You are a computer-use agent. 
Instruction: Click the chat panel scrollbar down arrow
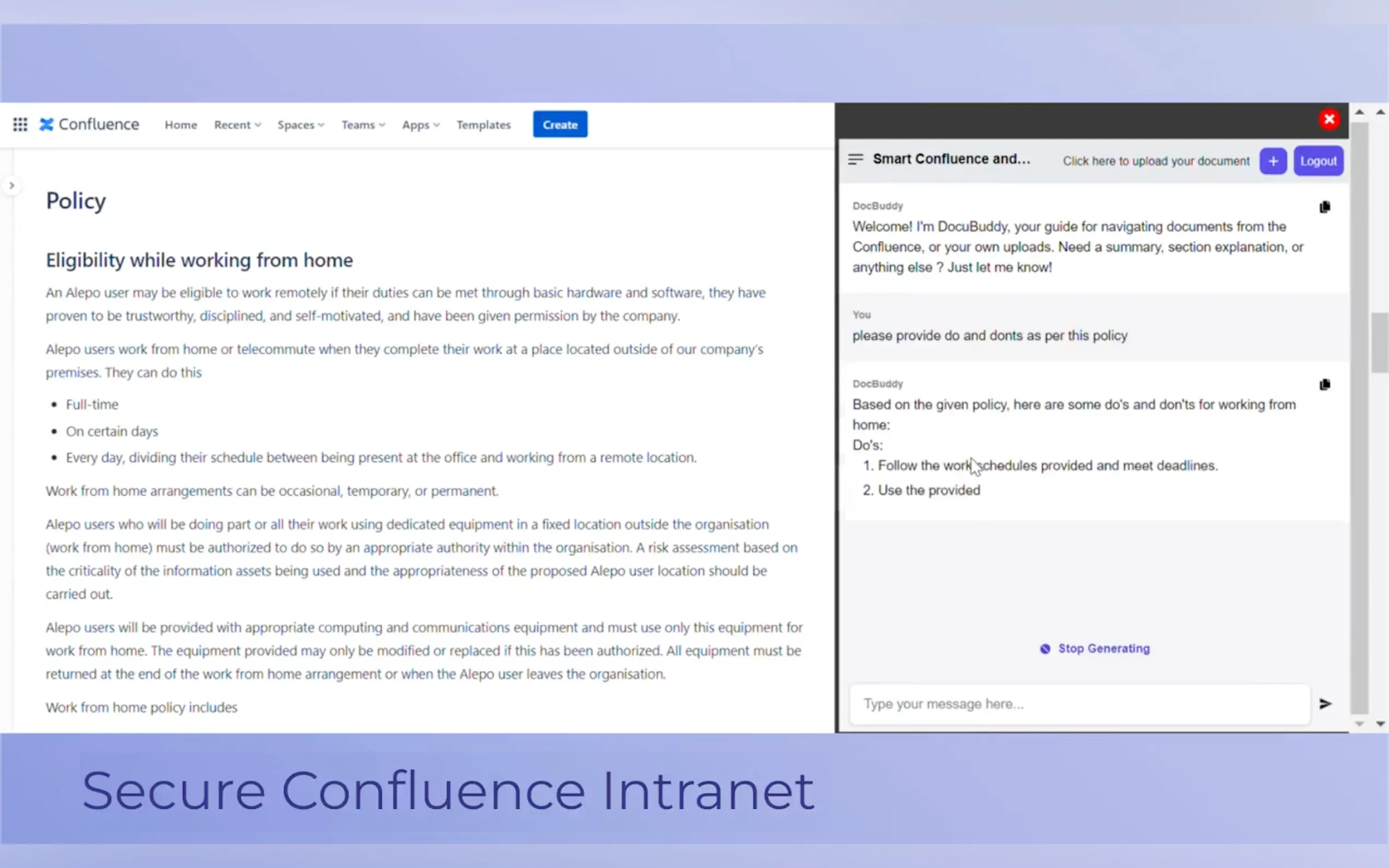click(x=1358, y=724)
